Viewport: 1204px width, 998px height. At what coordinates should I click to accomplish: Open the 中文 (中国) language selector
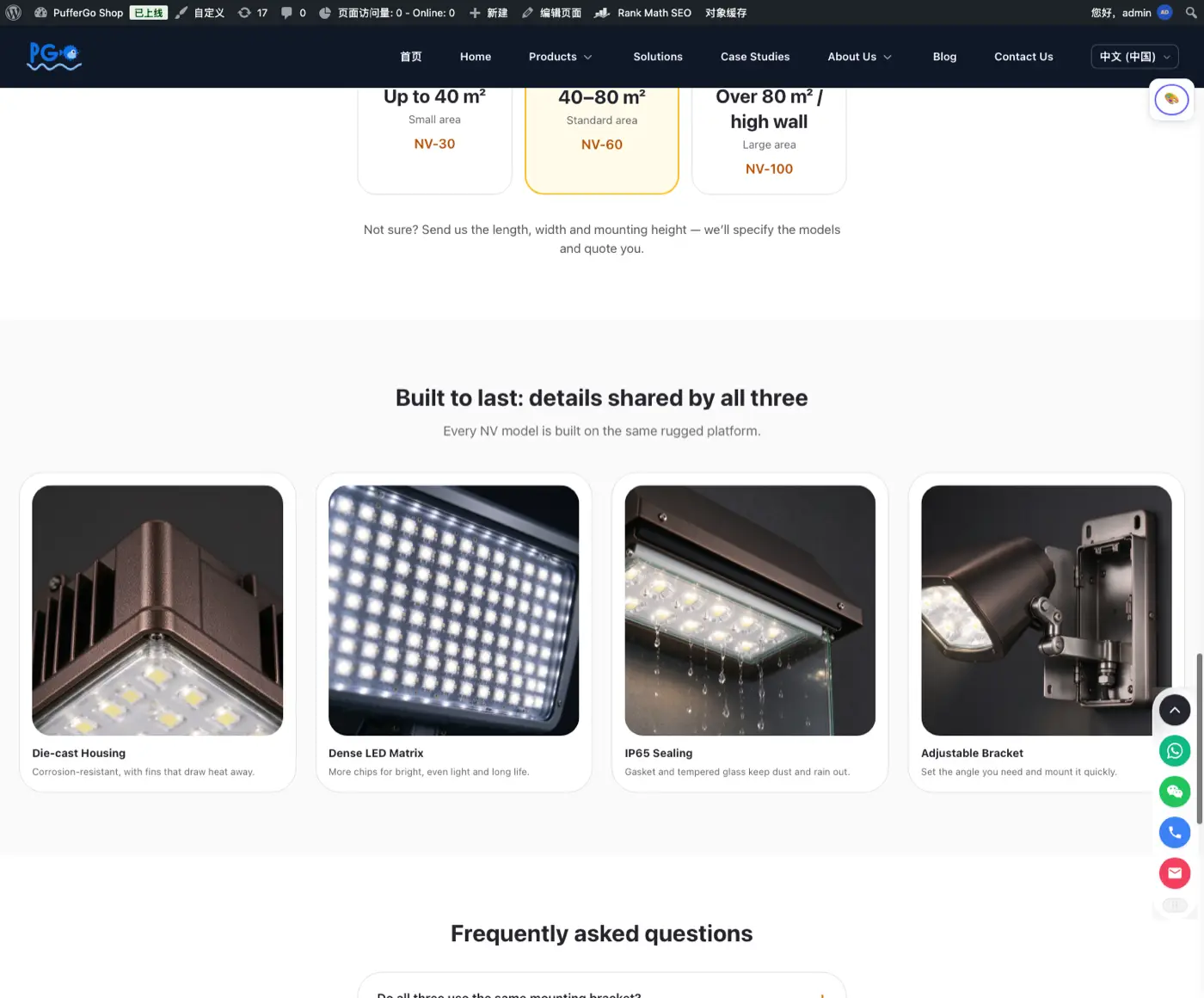coord(1134,57)
